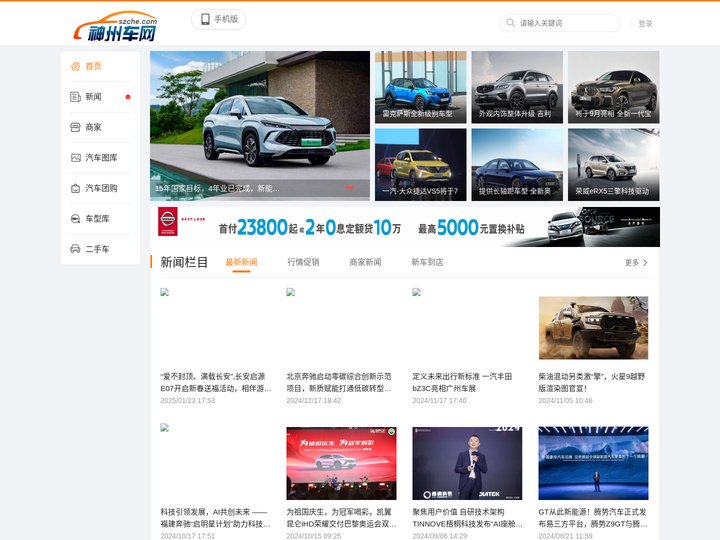Open the 新闻 sidebar menu item
The image size is (720, 540).
click(x=100, y=97)
